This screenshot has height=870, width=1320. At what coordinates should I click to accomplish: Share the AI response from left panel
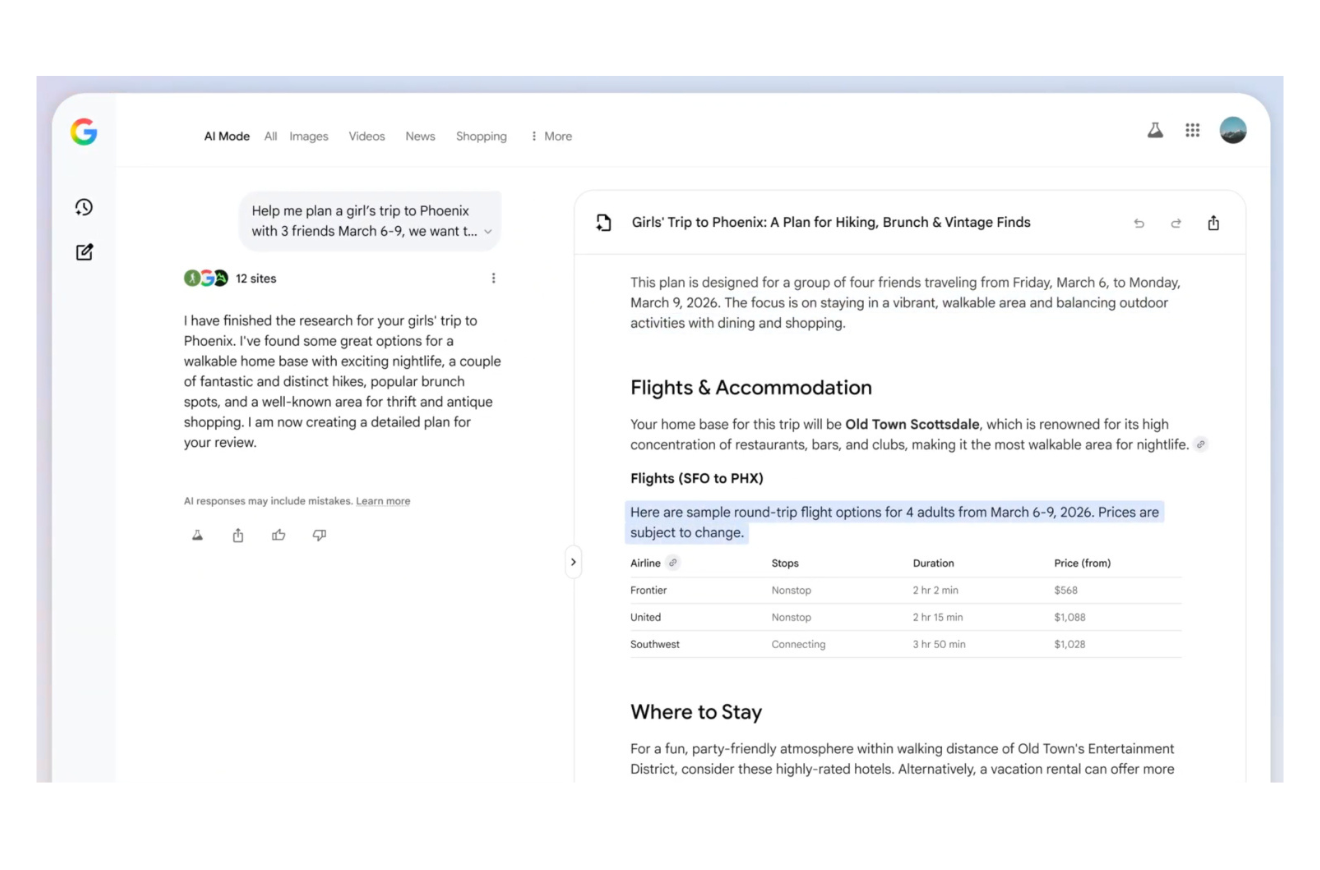238,535
